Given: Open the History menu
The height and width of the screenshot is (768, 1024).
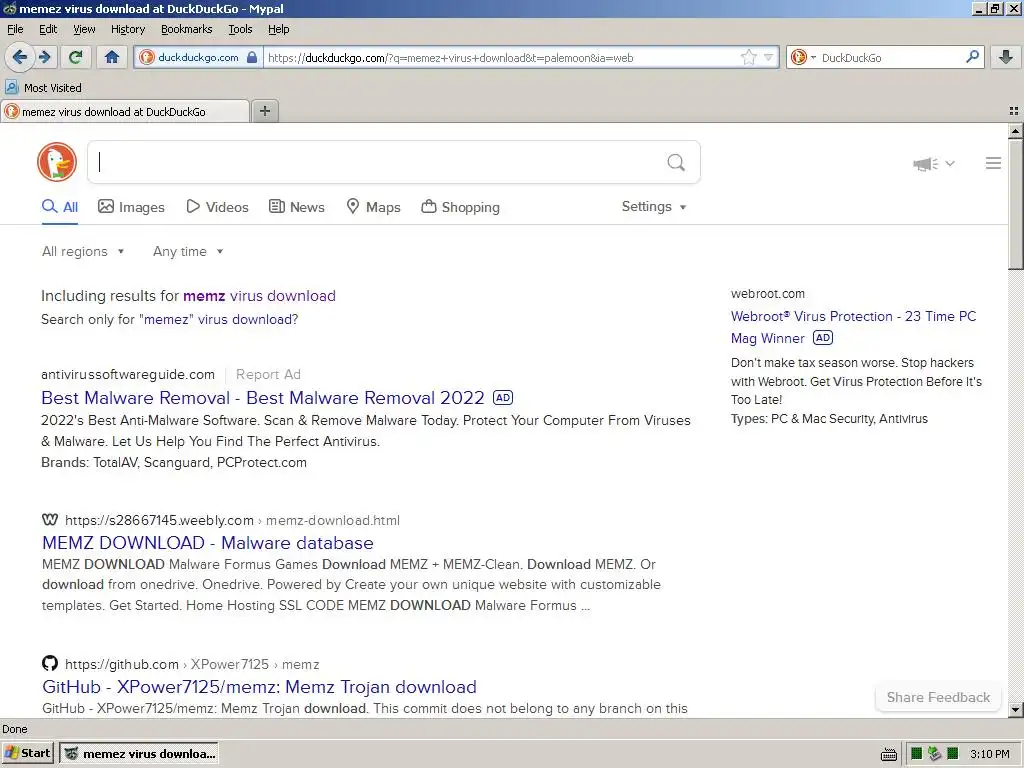Looking at the screenshot, I should (128, 29).
